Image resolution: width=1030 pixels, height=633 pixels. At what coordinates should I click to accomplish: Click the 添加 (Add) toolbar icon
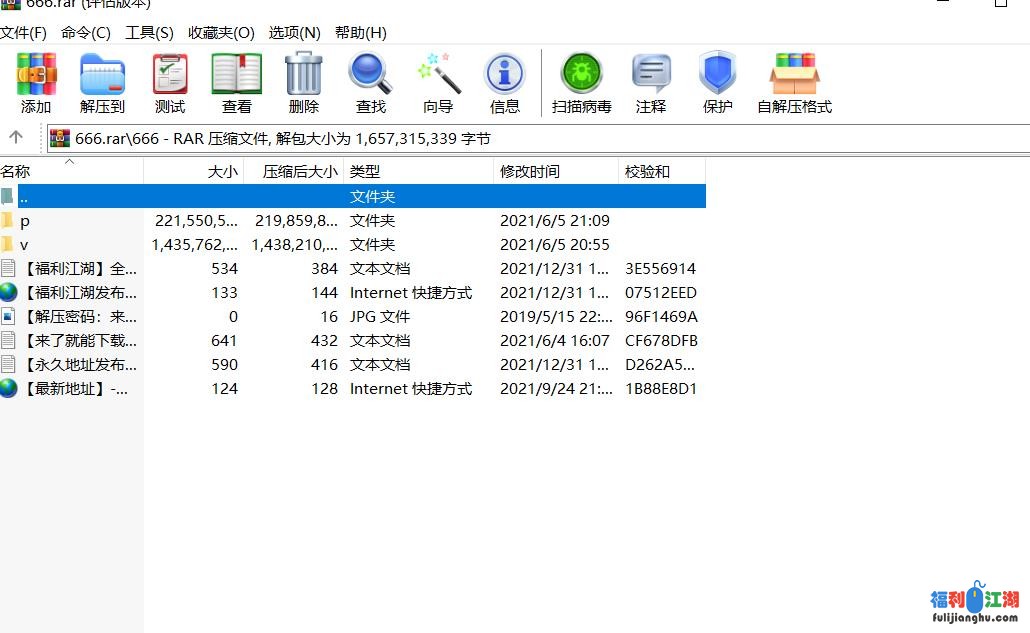(x=36, y=75)
